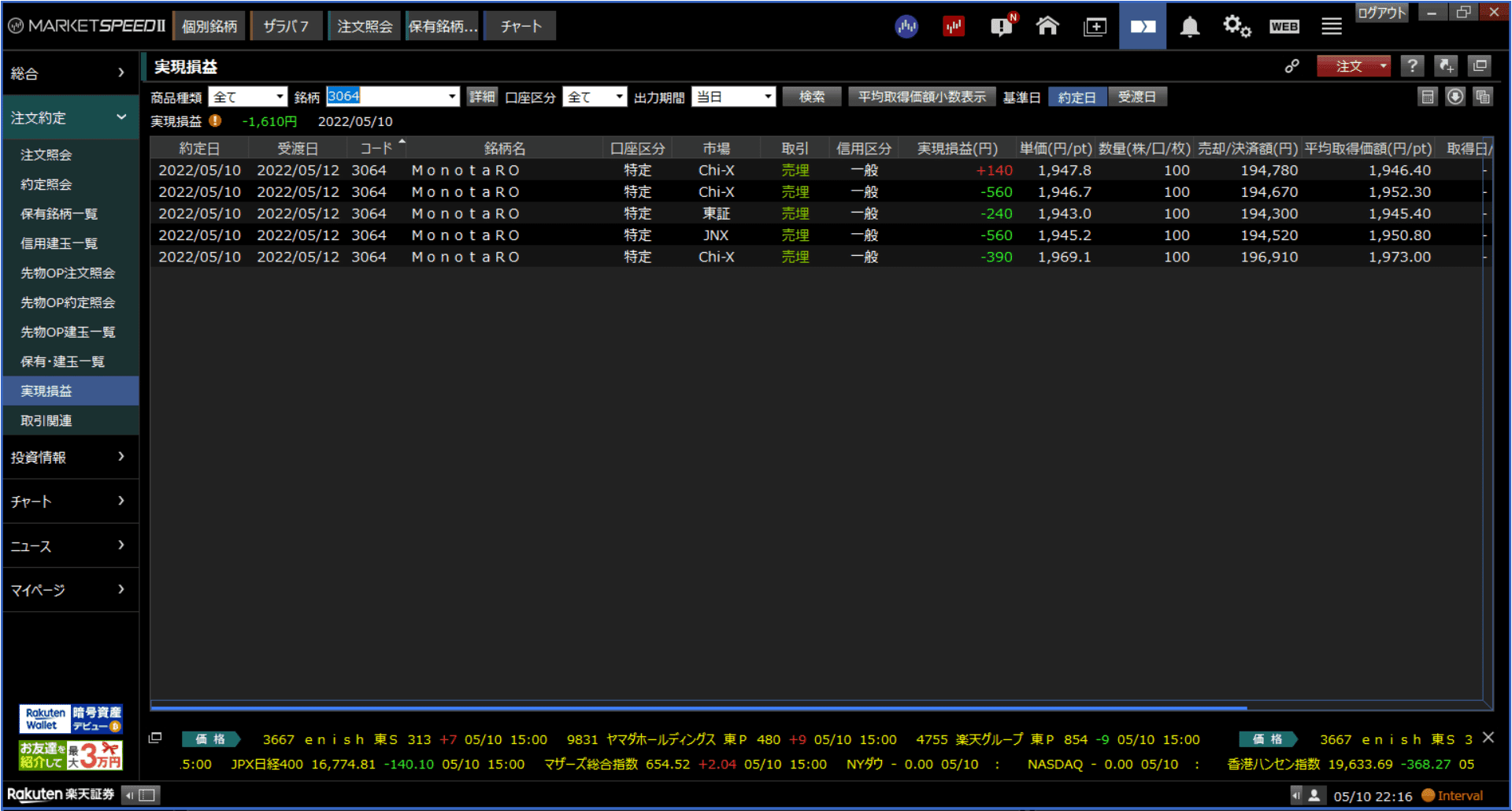Select 受渡日 as the base date
The image size is (1512, 811).
click(1137, 97)
